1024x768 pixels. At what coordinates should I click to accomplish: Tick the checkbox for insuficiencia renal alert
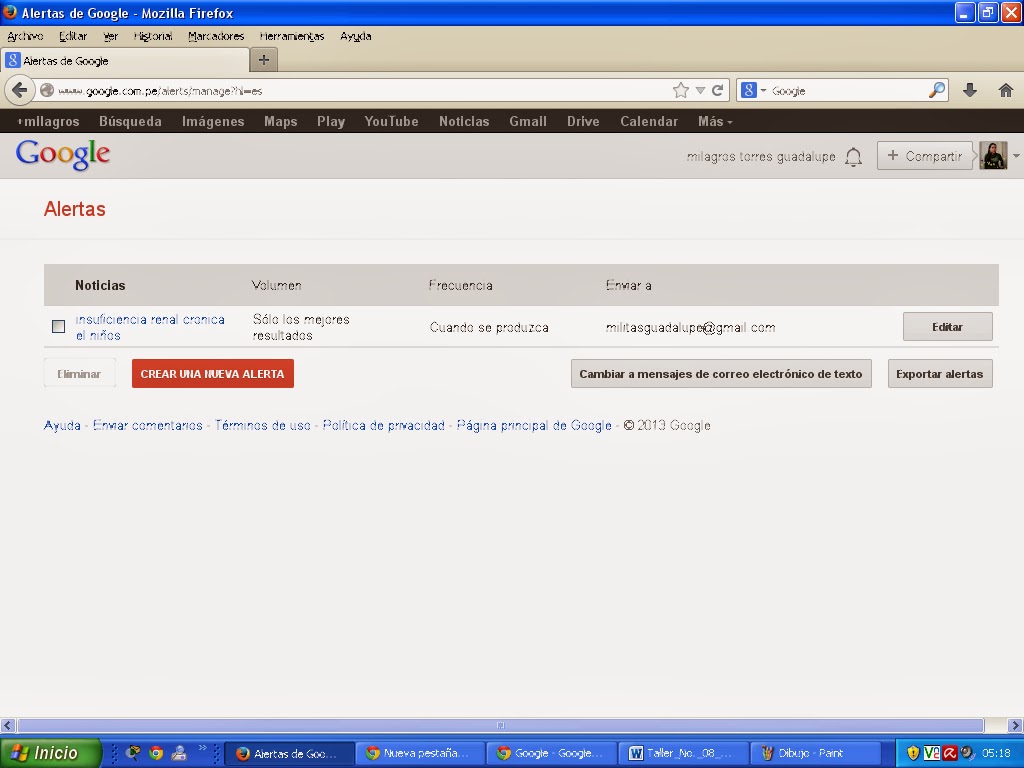coord(58,327)
